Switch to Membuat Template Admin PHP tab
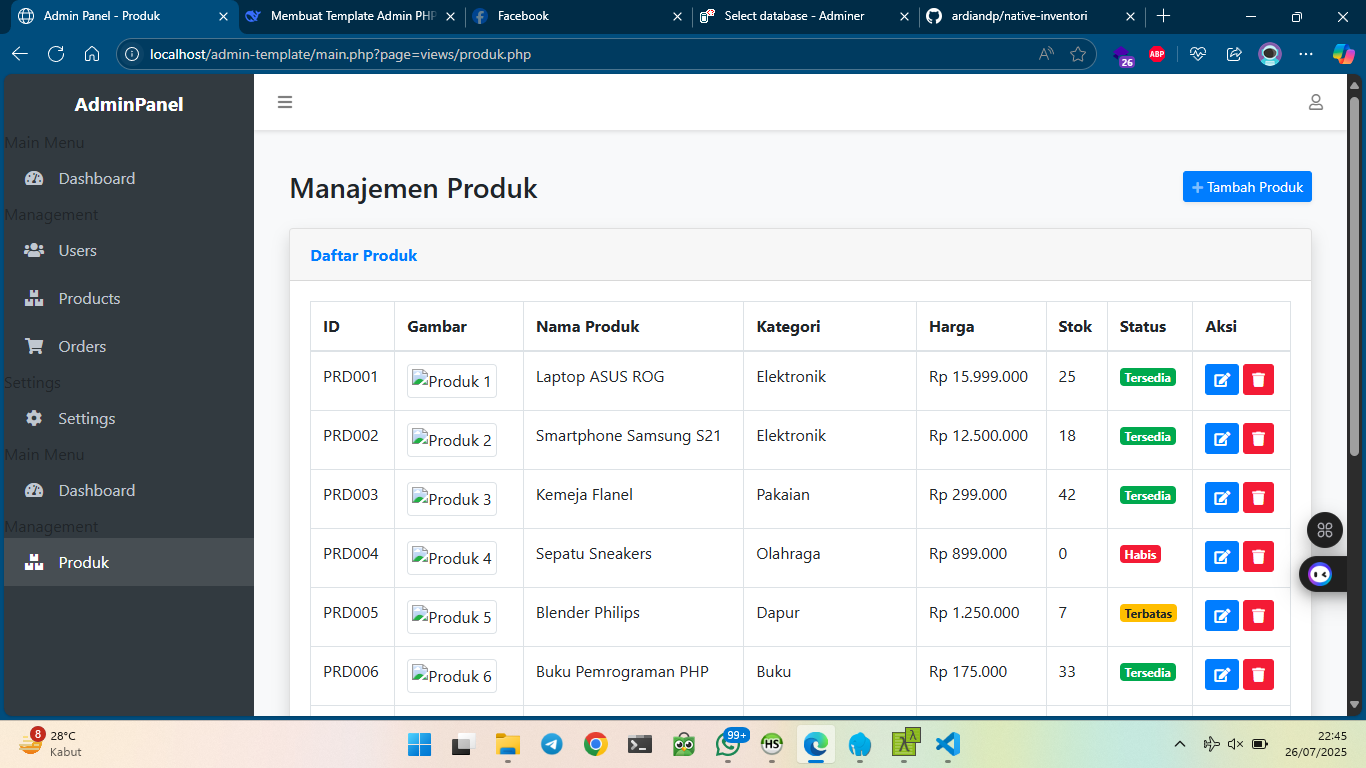The width and height of the screenshot is (1366, 768). 350,16
